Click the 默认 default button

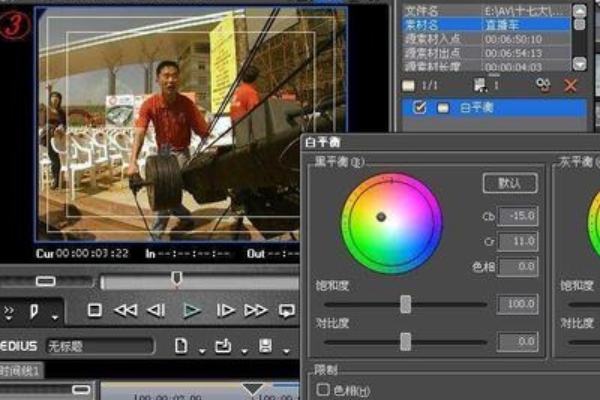[x=510, y=183]
